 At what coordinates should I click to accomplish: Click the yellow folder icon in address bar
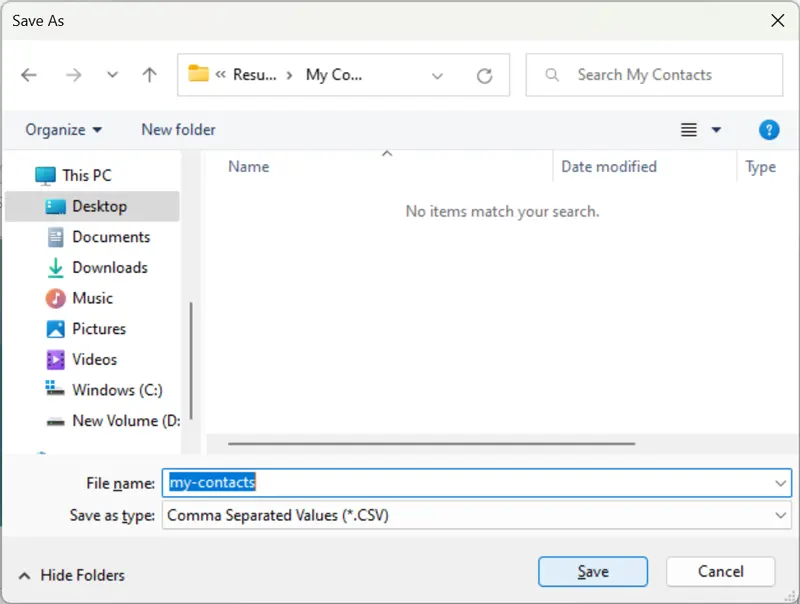pos(198,73)
